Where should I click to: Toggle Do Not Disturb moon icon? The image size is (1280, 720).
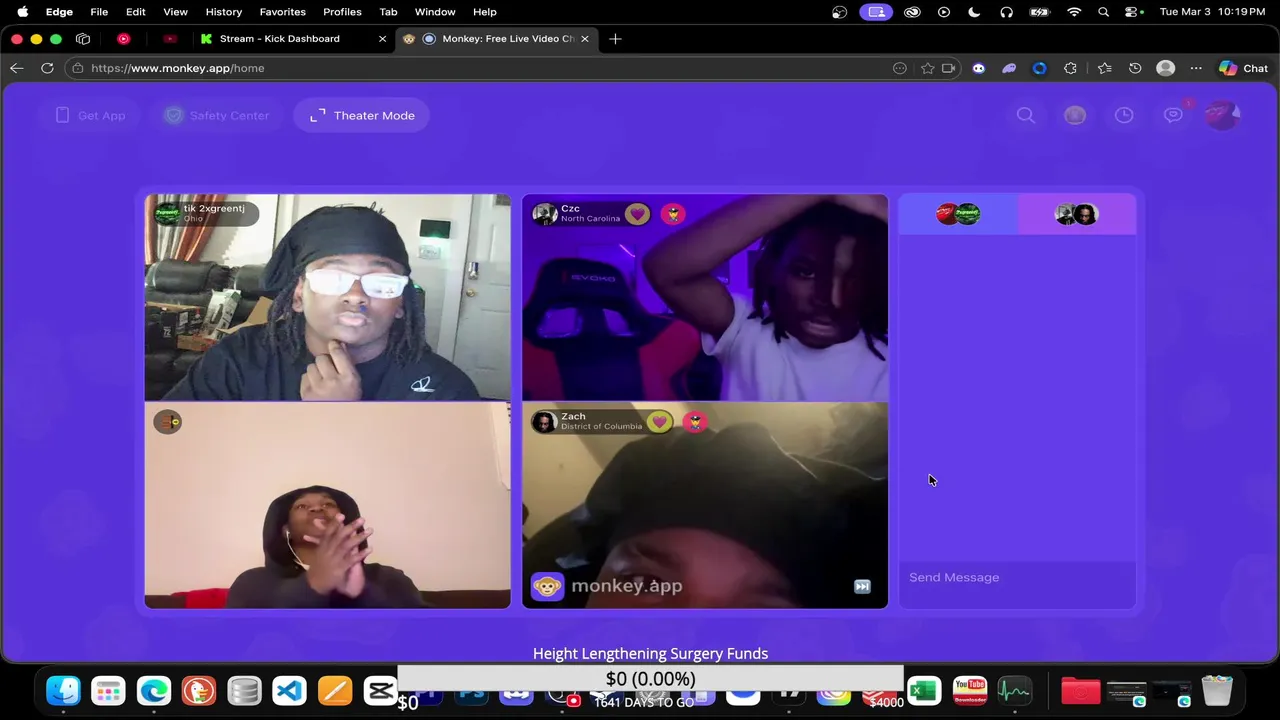[x=974, y=12]
